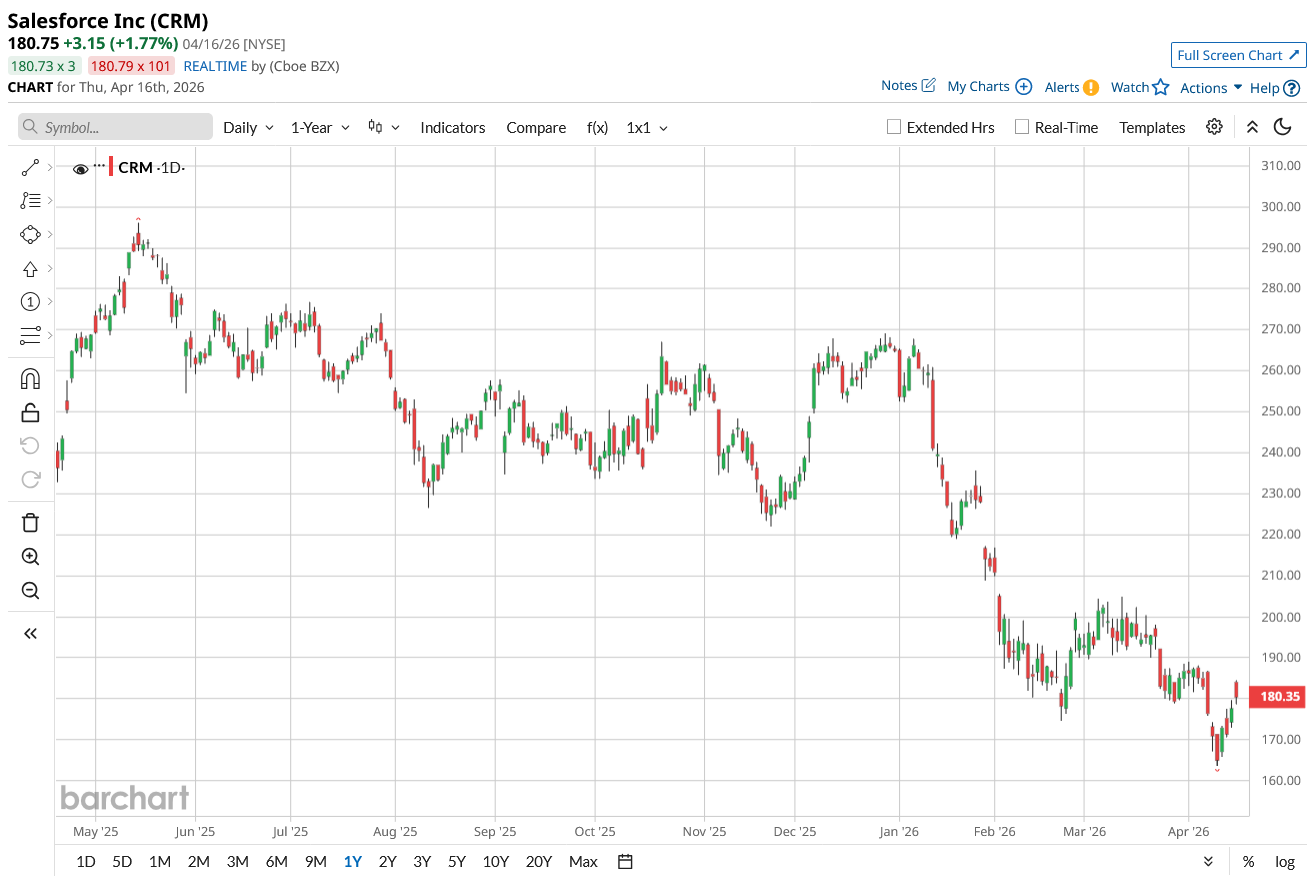This screenshot has height=876, width=1308.
Task: Open the calendar date range picker
Action: 626,861
